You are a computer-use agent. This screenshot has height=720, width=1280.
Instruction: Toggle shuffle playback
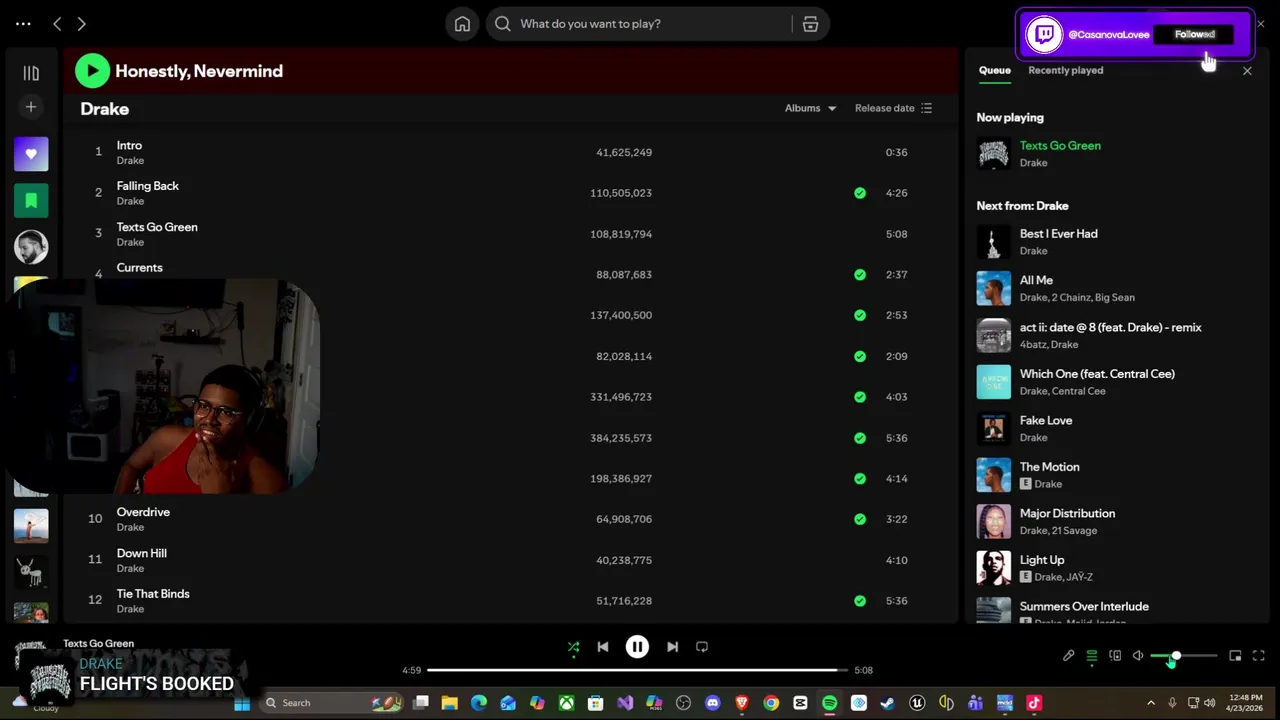click(573, 647)
